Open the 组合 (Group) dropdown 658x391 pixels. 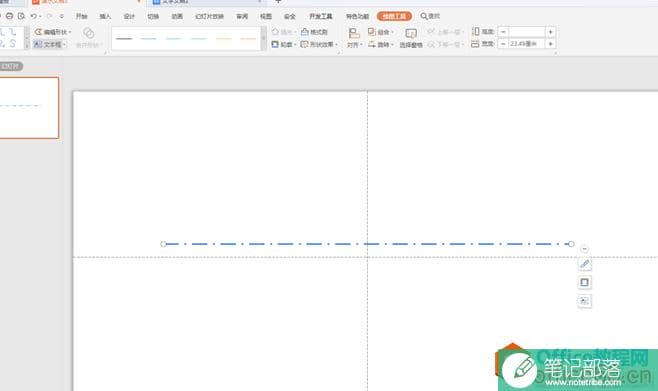pyautogui.click(x=381, y=32)
